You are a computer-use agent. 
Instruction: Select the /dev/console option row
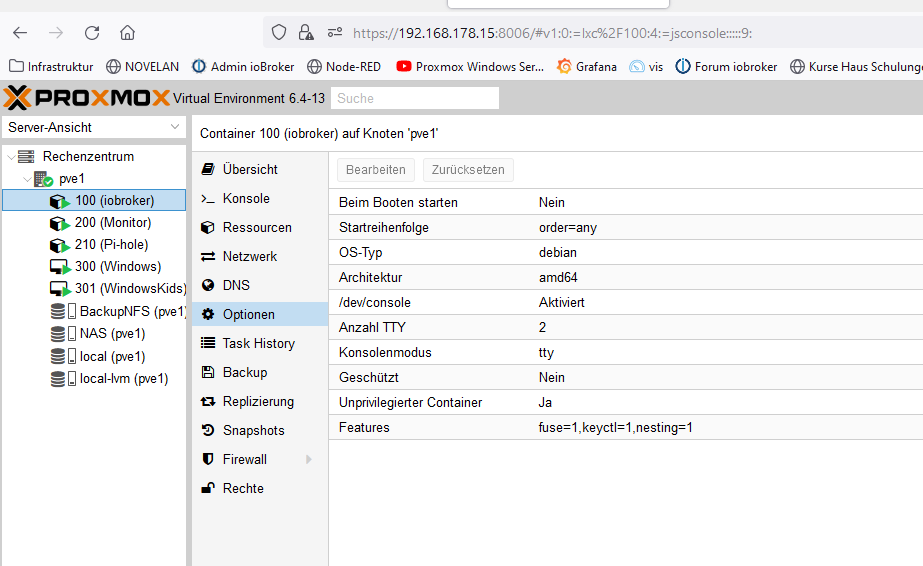click(x=626, y=302)
